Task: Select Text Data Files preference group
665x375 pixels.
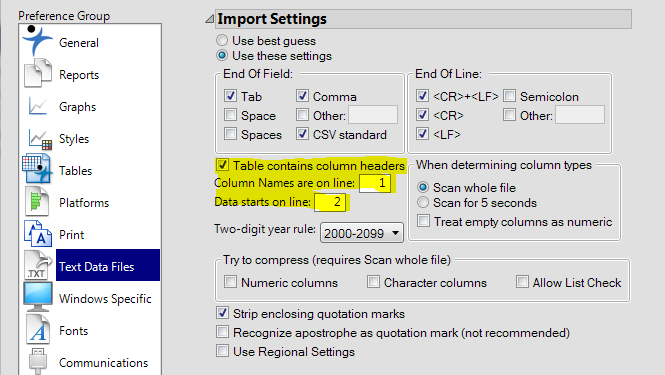Action: point(108,265)
